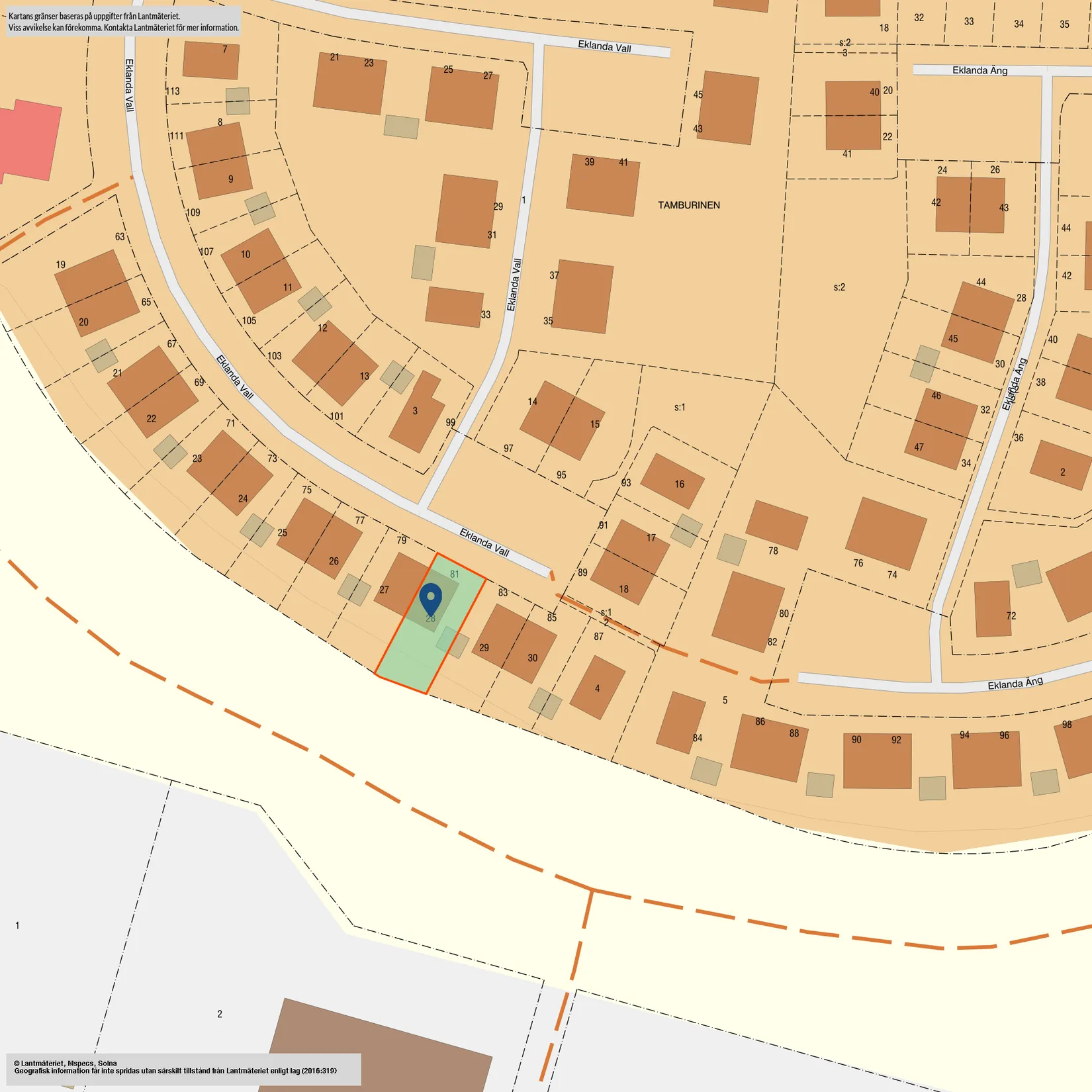Click the house numbered 2 beside label 36
The image size is (1092, 1092).
pos(1060,465)
